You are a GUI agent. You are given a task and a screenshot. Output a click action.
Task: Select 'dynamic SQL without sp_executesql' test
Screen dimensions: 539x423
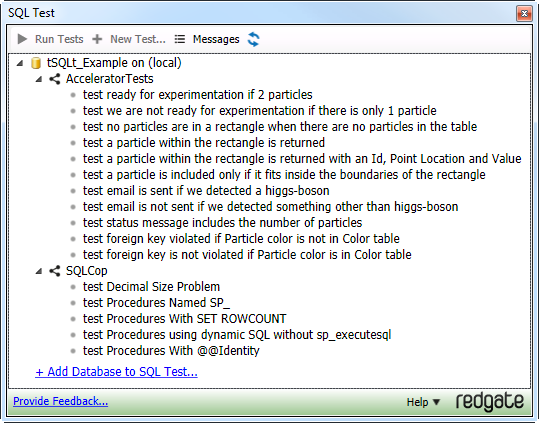click(237, 335)
